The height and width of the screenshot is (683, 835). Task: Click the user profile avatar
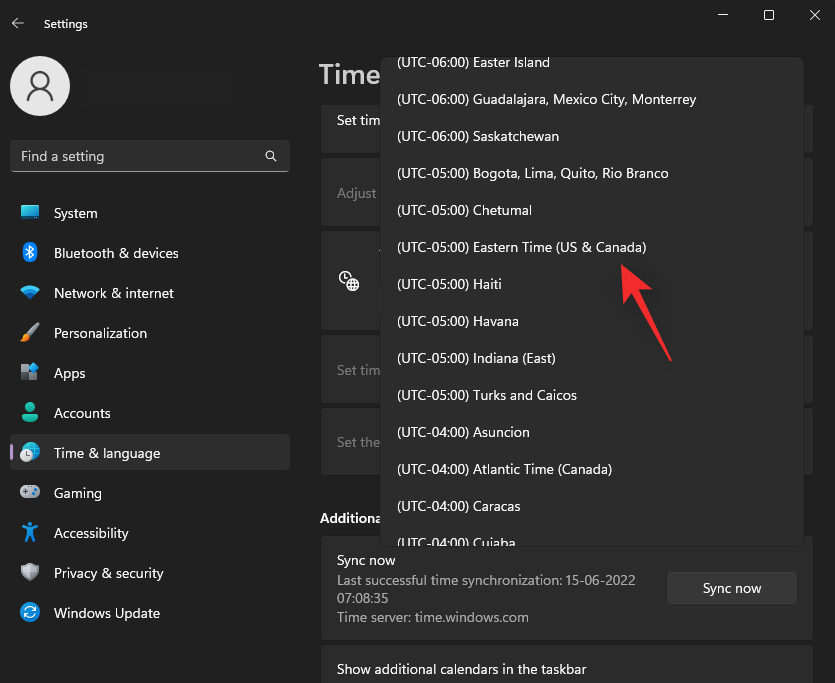tap(40, 86)
